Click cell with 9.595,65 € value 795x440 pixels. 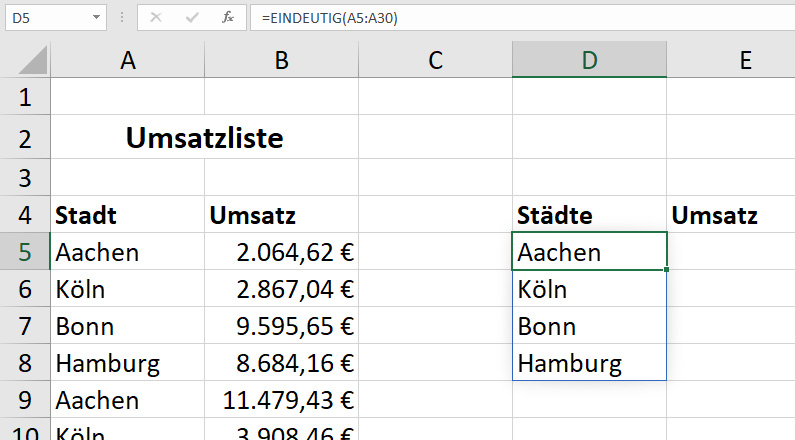point(281,326)
